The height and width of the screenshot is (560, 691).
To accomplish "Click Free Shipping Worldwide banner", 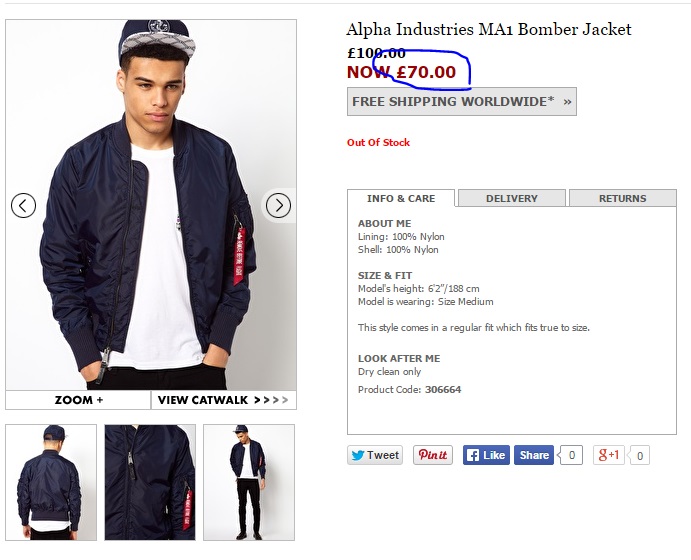I will click(x=462, y=101).
